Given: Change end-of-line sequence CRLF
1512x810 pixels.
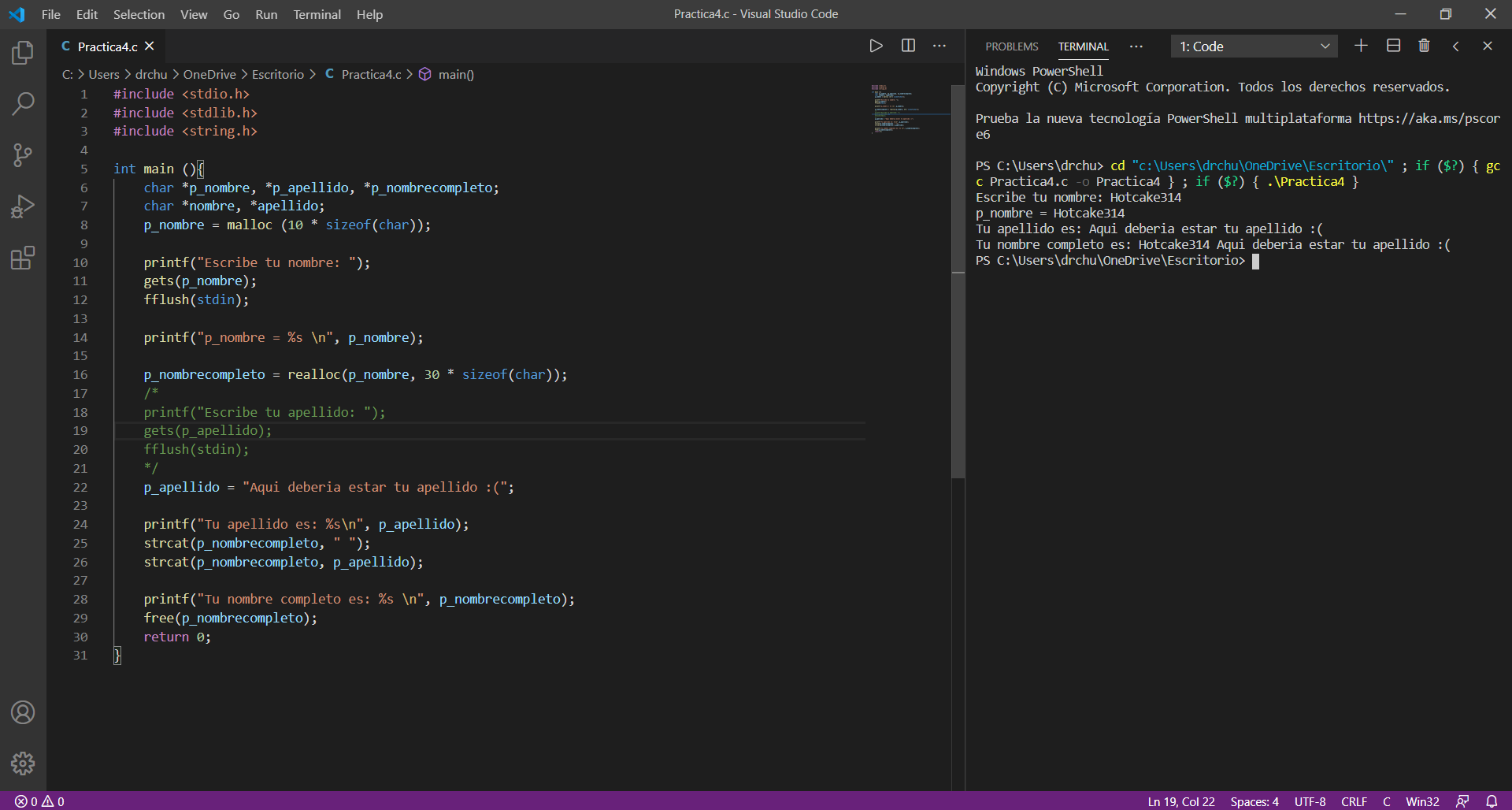Looking at the screenshot, I should pos(1354,801).
